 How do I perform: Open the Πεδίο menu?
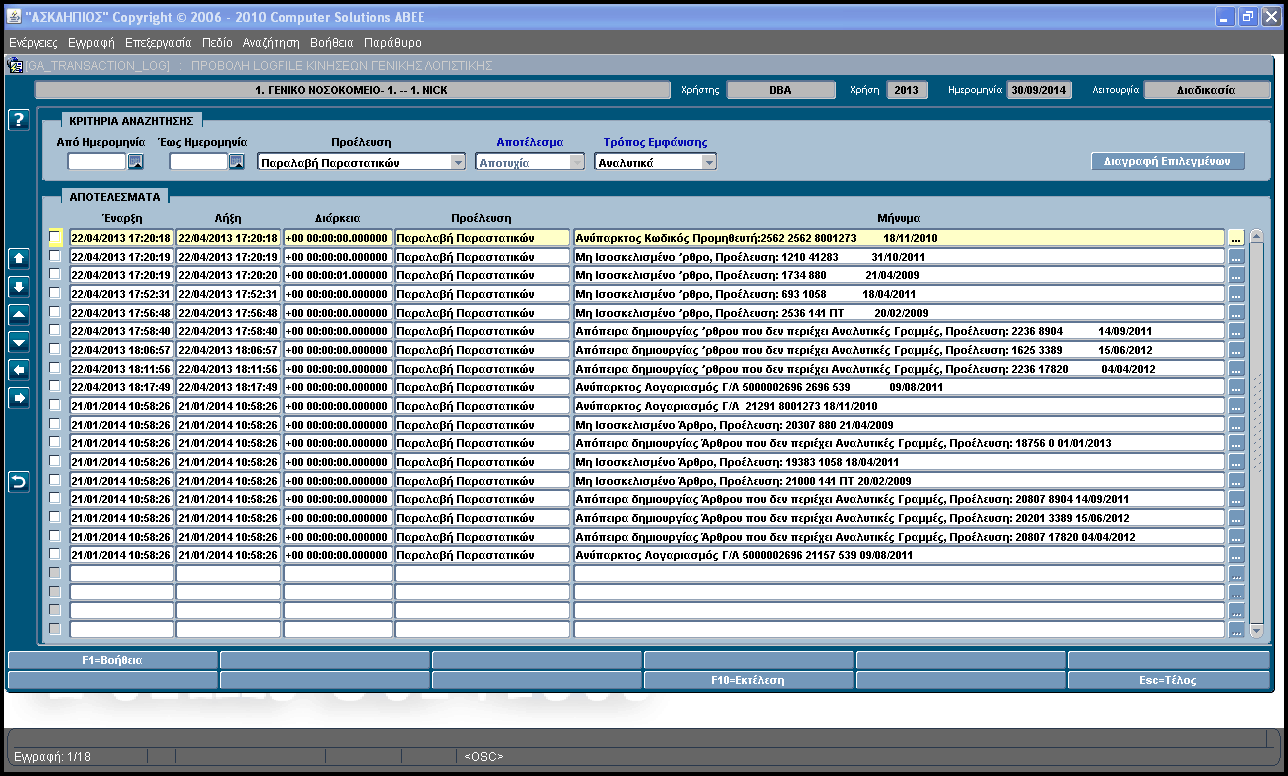pyautogui.click(x=217, y=43)
